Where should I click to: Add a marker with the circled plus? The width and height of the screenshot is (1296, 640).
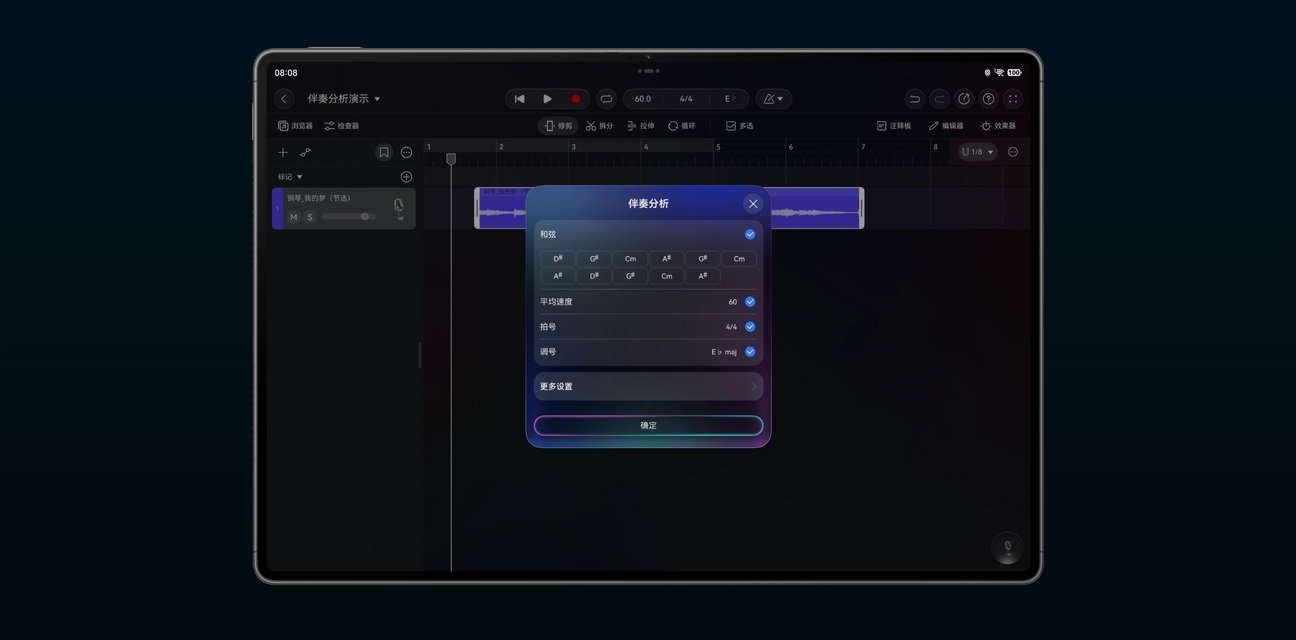click(406, 177)
